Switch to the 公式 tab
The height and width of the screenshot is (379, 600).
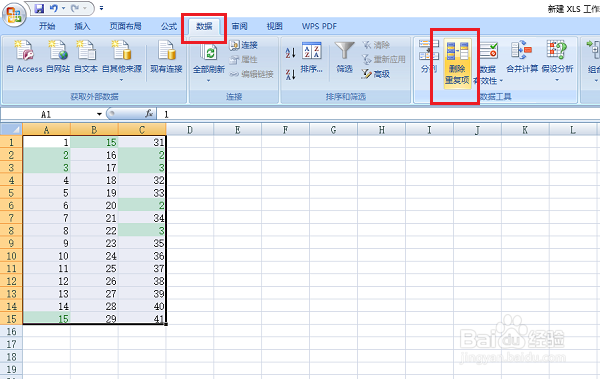[169, 26]
